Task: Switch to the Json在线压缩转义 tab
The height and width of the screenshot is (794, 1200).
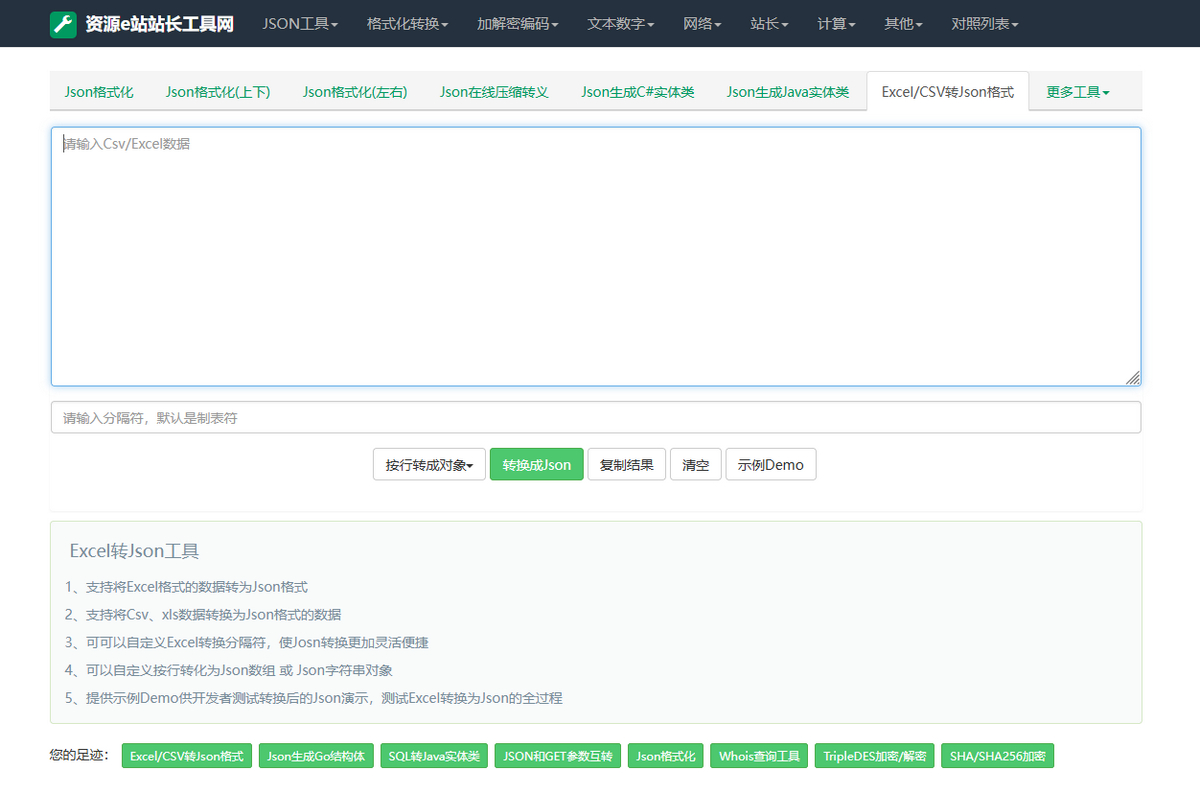Action: tap(494, 92)
